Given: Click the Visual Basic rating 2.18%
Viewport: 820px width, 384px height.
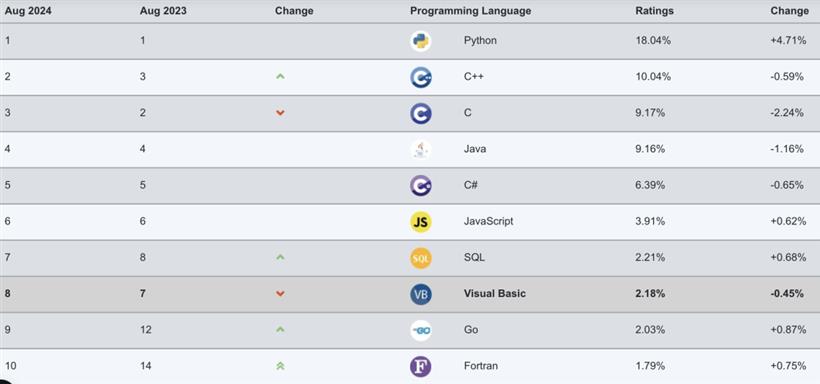Looking at the screenshot, I should 650,293.
